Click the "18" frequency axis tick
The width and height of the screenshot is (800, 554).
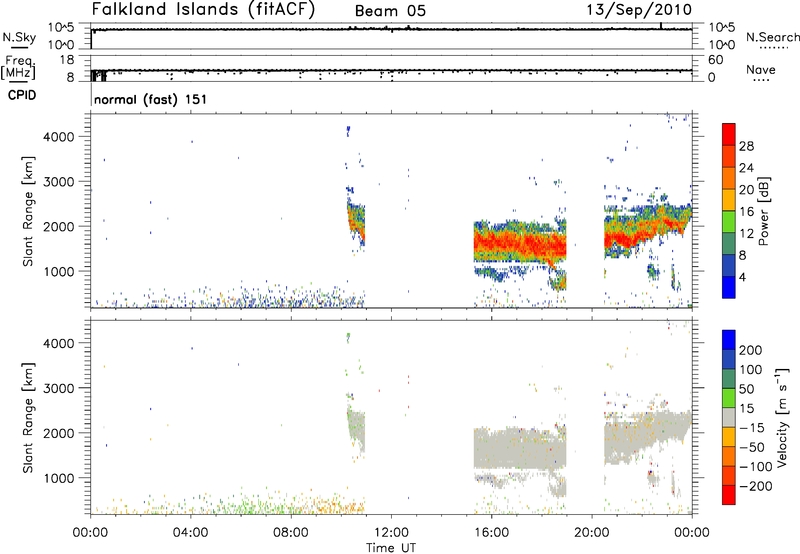tap(66, 60)
